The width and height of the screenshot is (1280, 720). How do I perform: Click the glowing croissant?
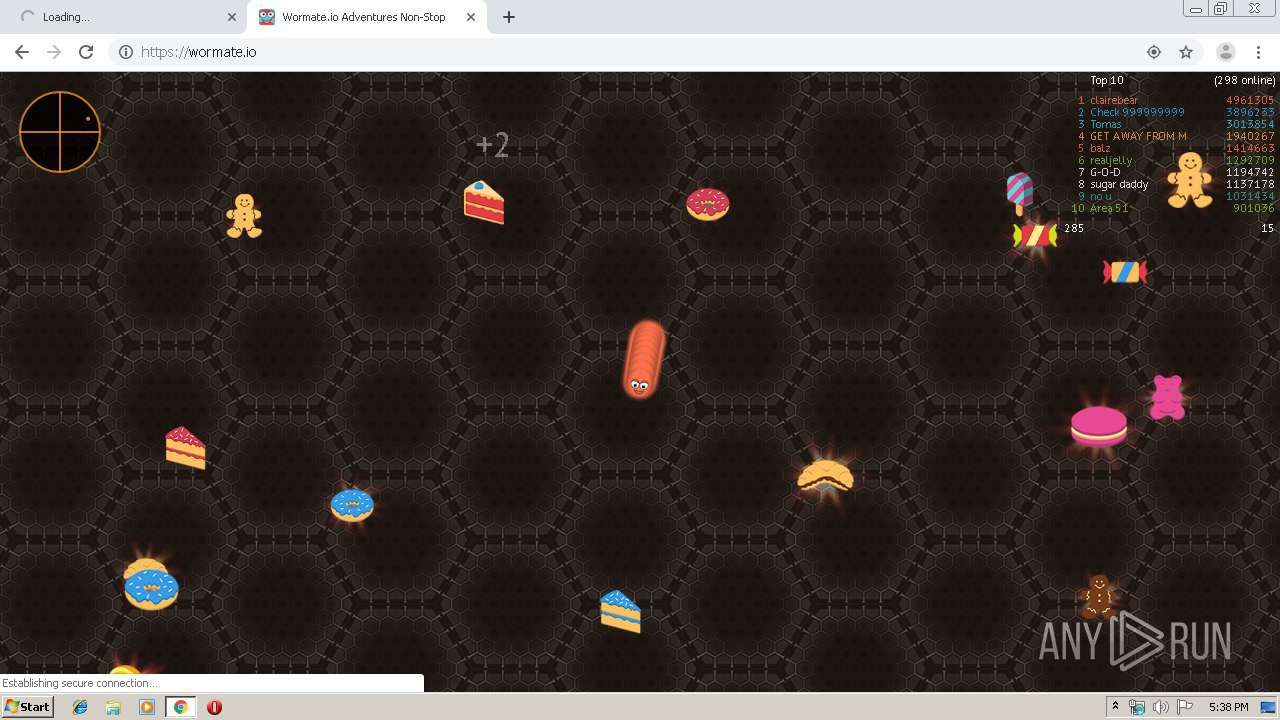[825, 477]
